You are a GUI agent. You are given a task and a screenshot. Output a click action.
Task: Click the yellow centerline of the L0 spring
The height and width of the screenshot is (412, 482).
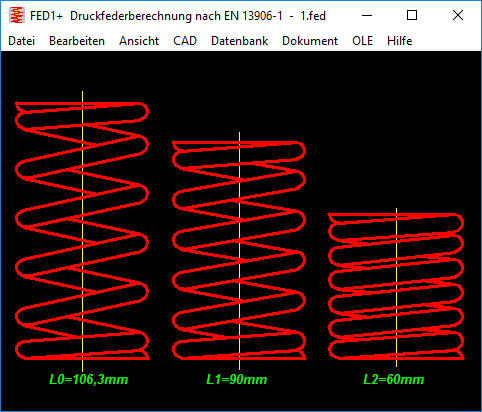(x=82, y=231)
